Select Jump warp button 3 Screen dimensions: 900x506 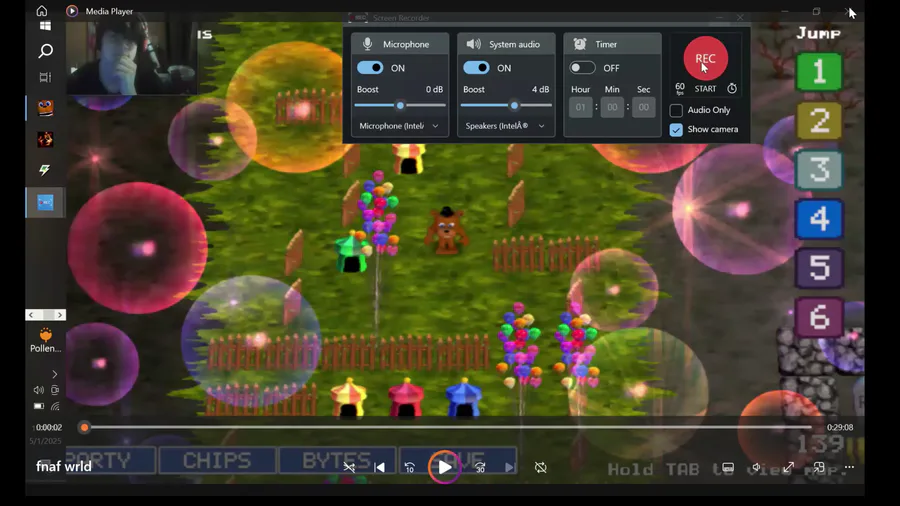(x=819, y=170)
